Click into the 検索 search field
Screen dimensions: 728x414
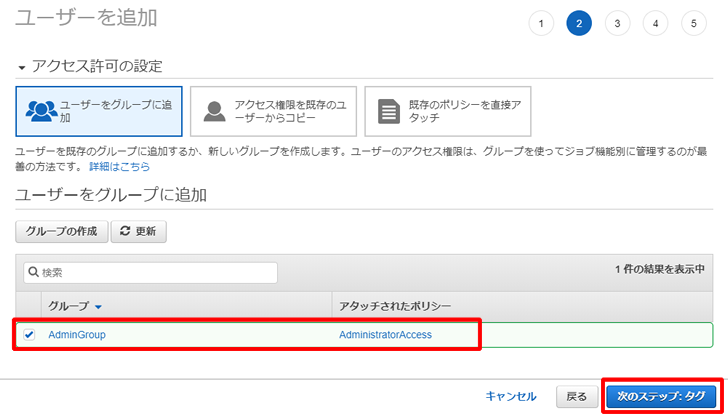click(x=150, y=273)
